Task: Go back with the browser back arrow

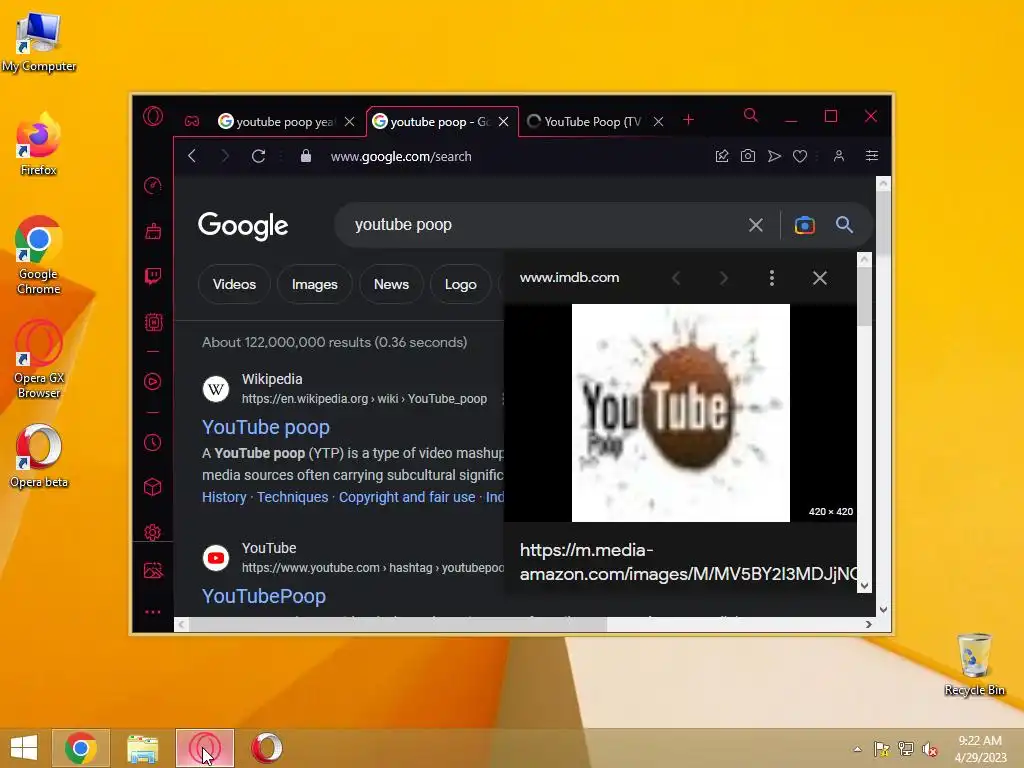Action: click(192, 156)
